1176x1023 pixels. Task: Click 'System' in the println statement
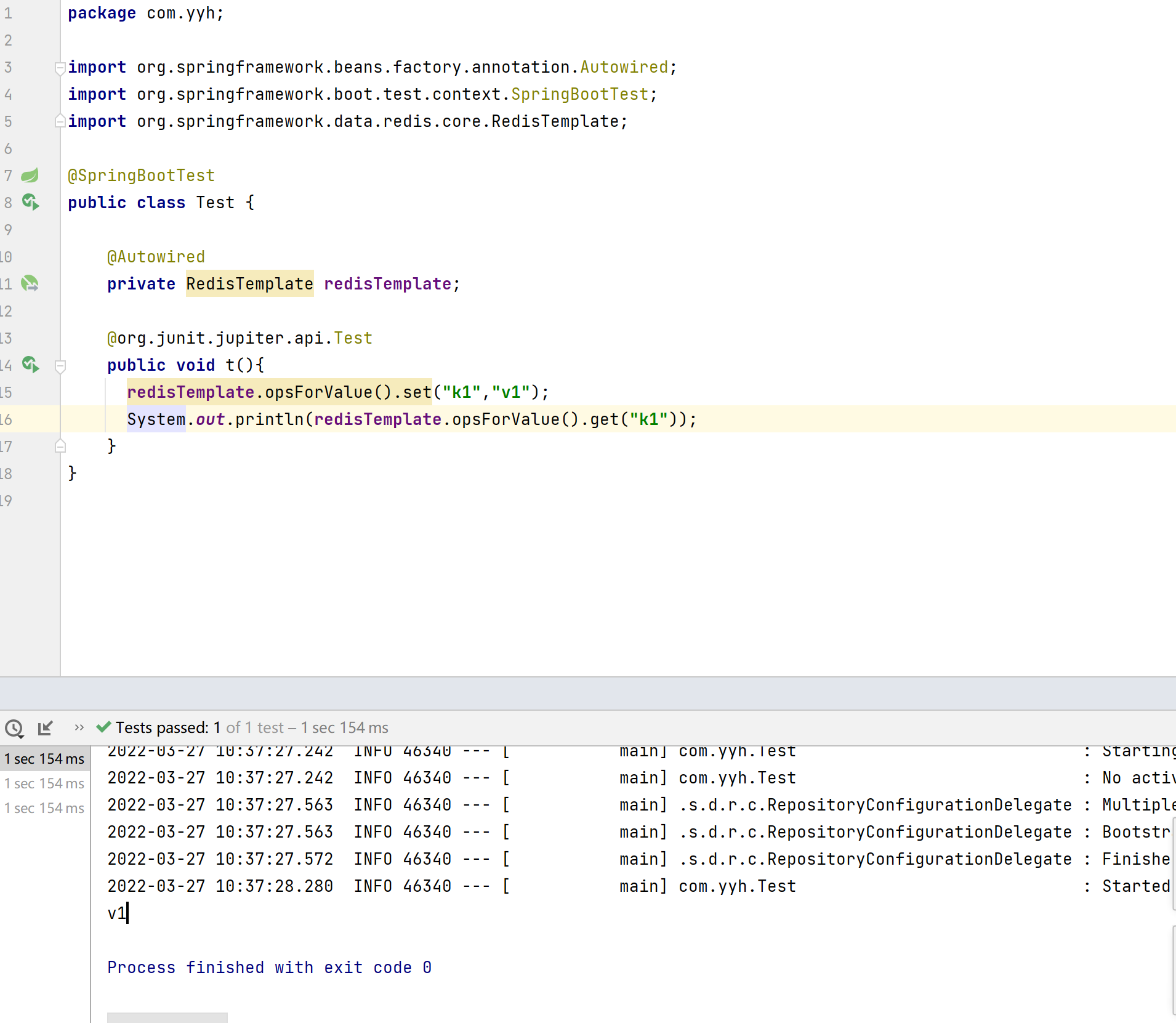[156, 419]
